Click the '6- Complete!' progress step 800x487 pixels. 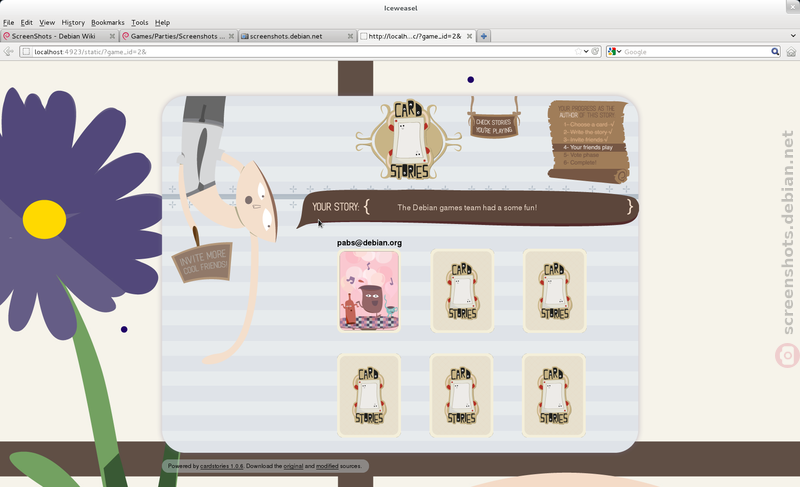[x=580, y=163]
